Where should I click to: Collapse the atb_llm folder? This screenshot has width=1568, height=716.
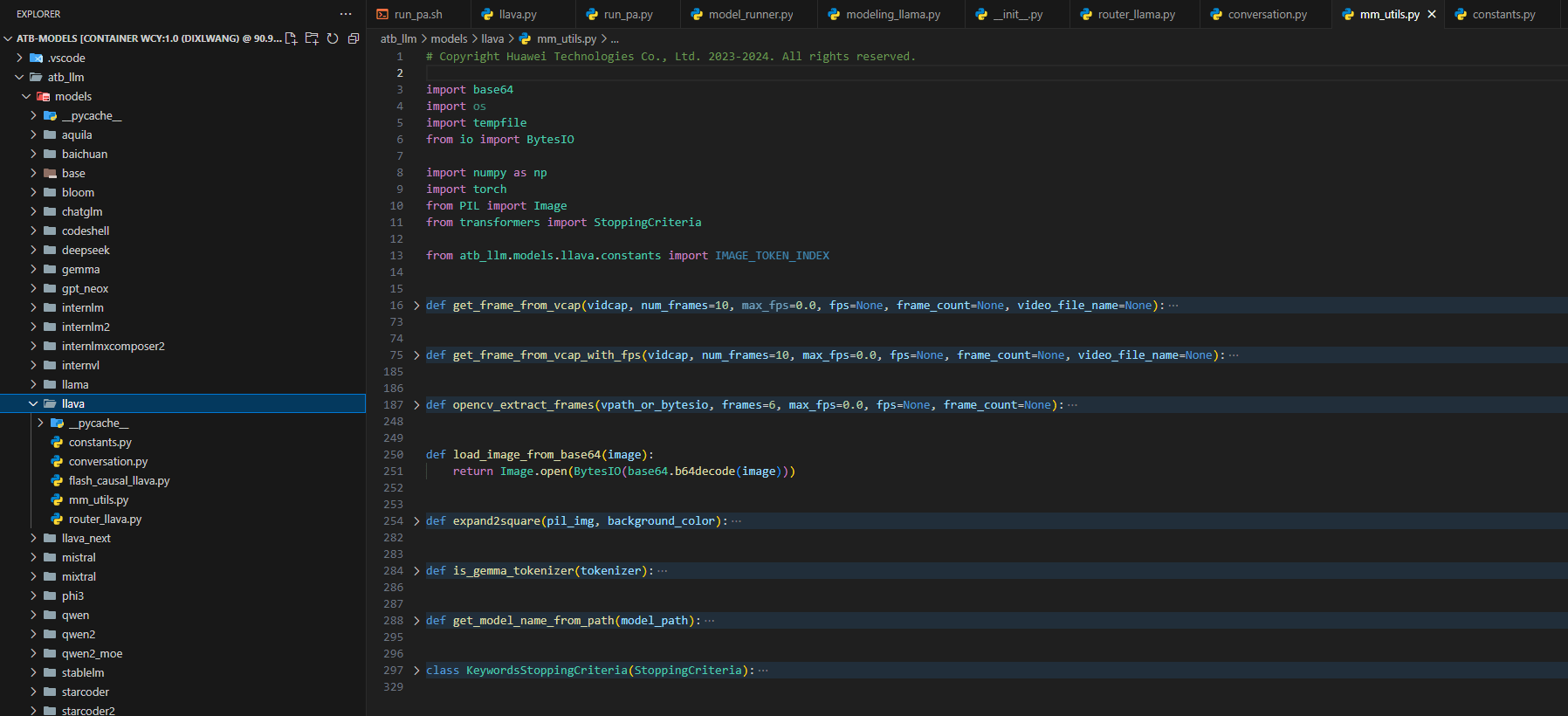coord(19,77)
